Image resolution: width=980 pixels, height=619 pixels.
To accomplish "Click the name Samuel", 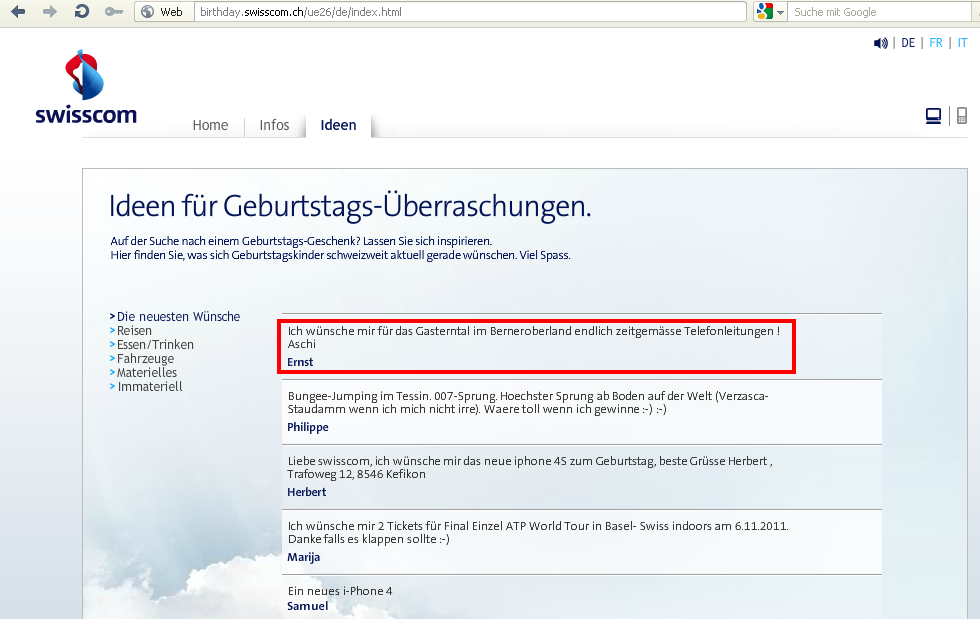I will (x=307, y=606).
